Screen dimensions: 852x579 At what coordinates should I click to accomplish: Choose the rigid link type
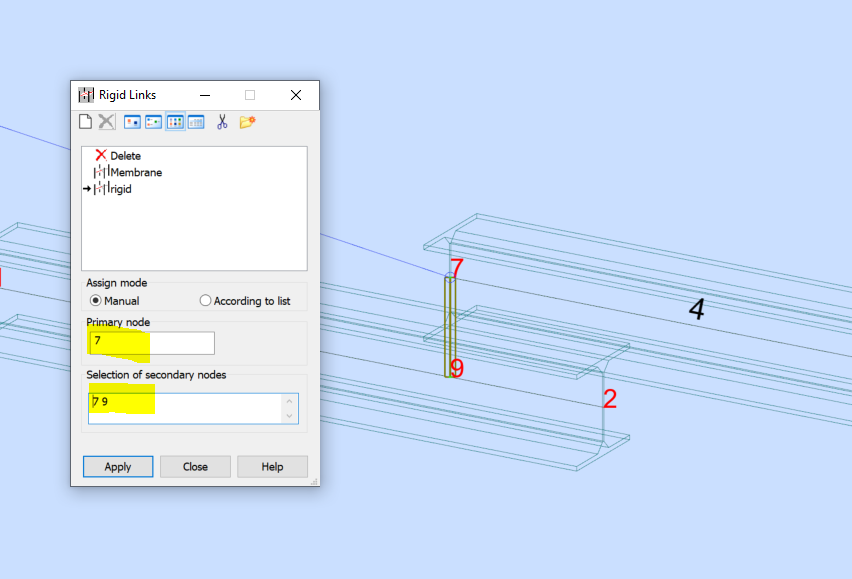119,189
